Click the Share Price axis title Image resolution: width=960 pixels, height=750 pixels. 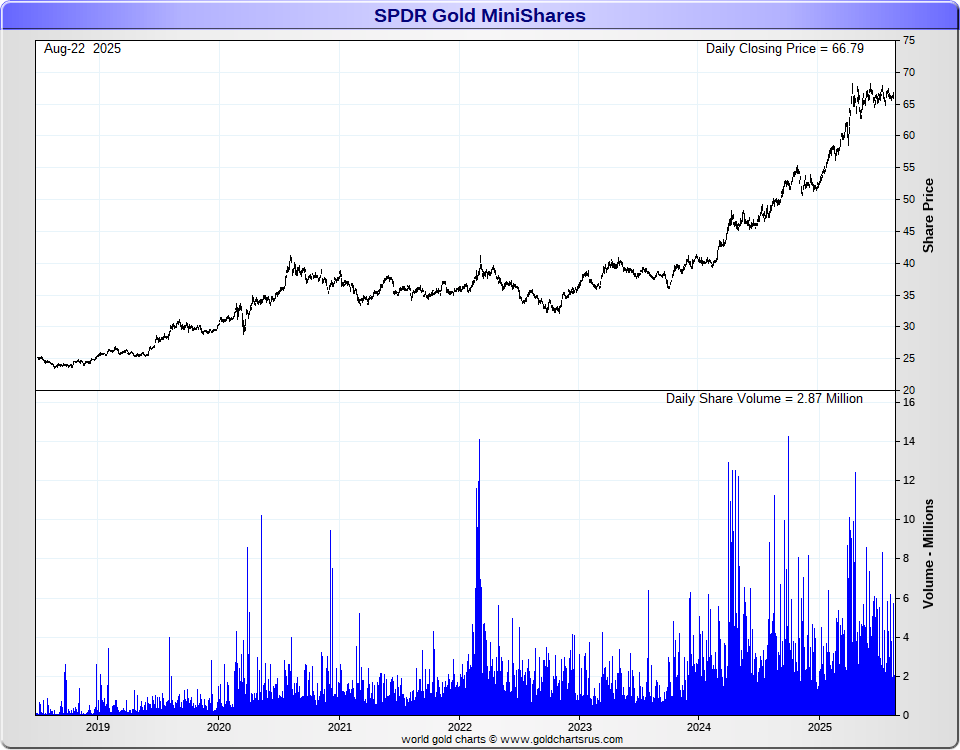(928, 215)
